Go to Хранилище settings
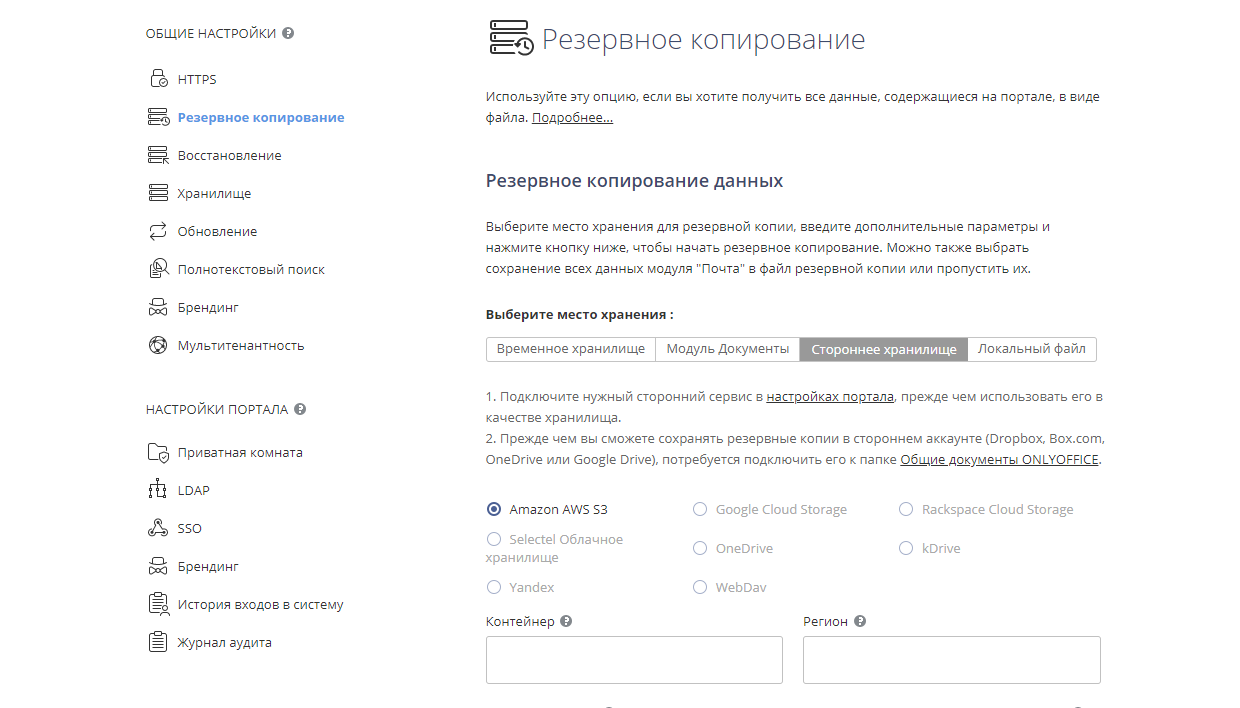 point(214,193)
